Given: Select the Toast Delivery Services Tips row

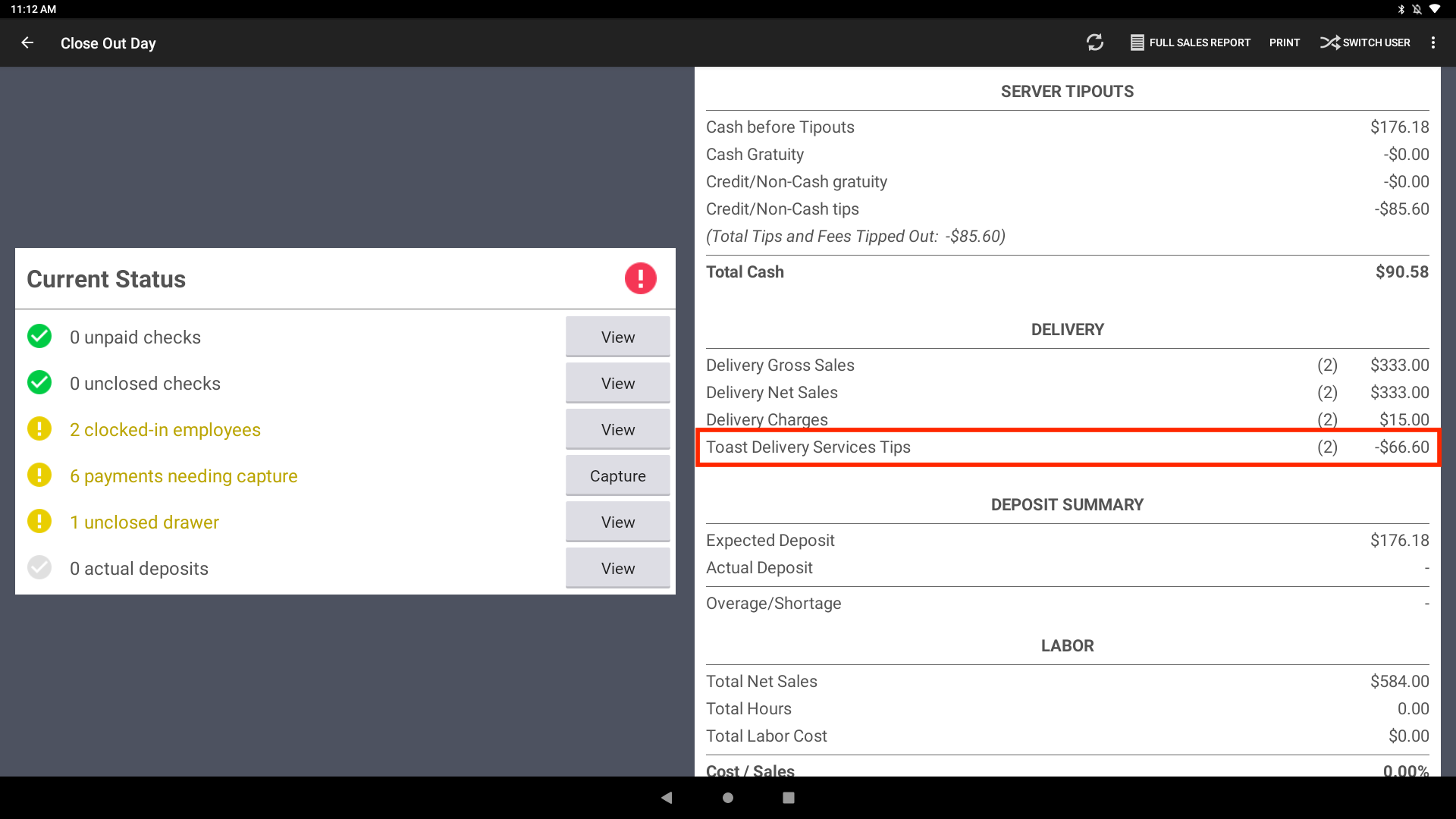Looking at the screenshot, I should point(1067,447).
